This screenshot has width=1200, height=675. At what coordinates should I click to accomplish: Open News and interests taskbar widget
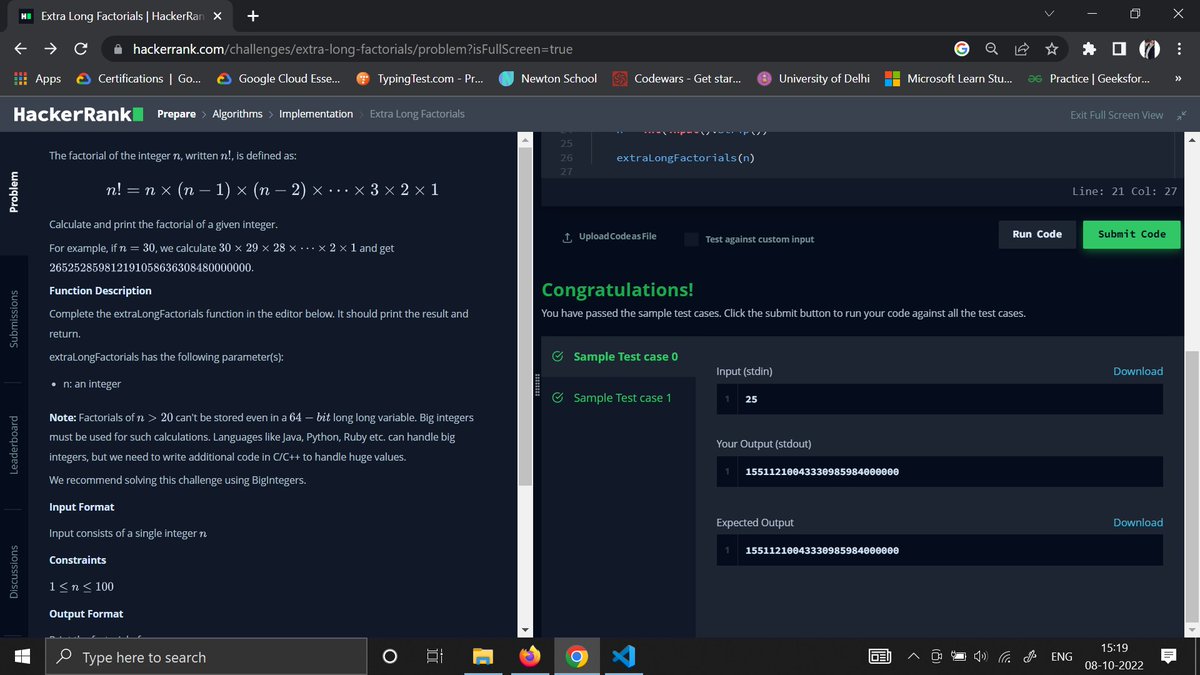(x=880, y=657)
